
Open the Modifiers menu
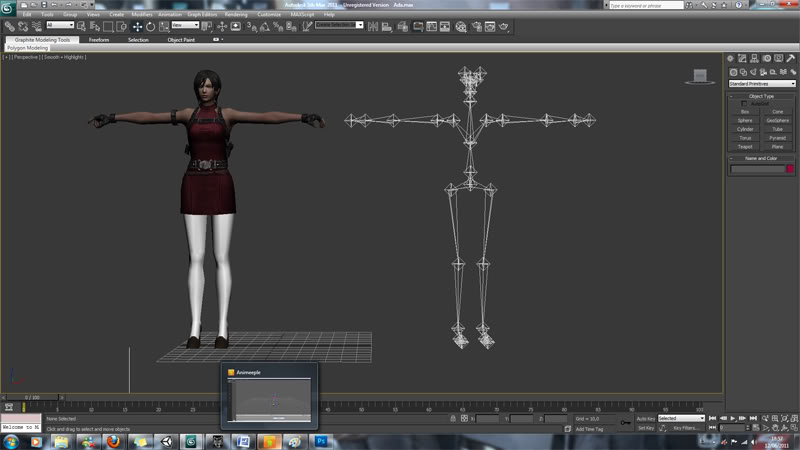pos(141,15)
